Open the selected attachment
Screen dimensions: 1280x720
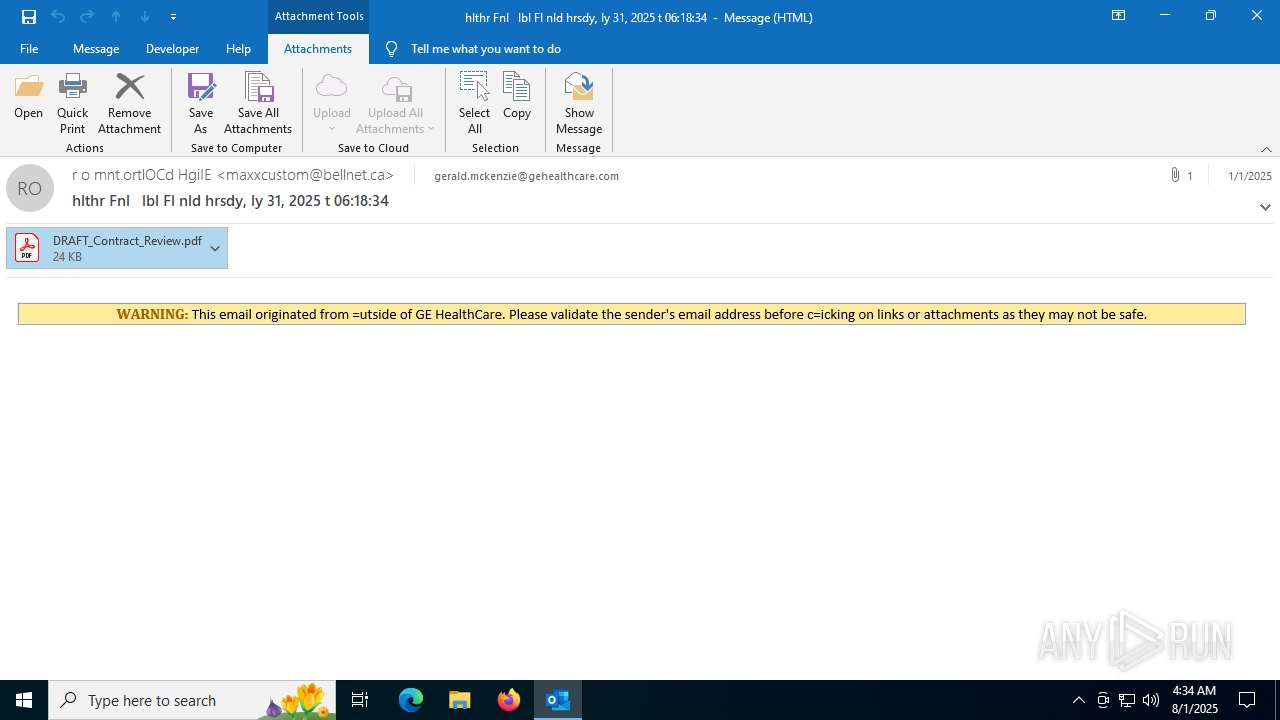[x=28, y=98]
